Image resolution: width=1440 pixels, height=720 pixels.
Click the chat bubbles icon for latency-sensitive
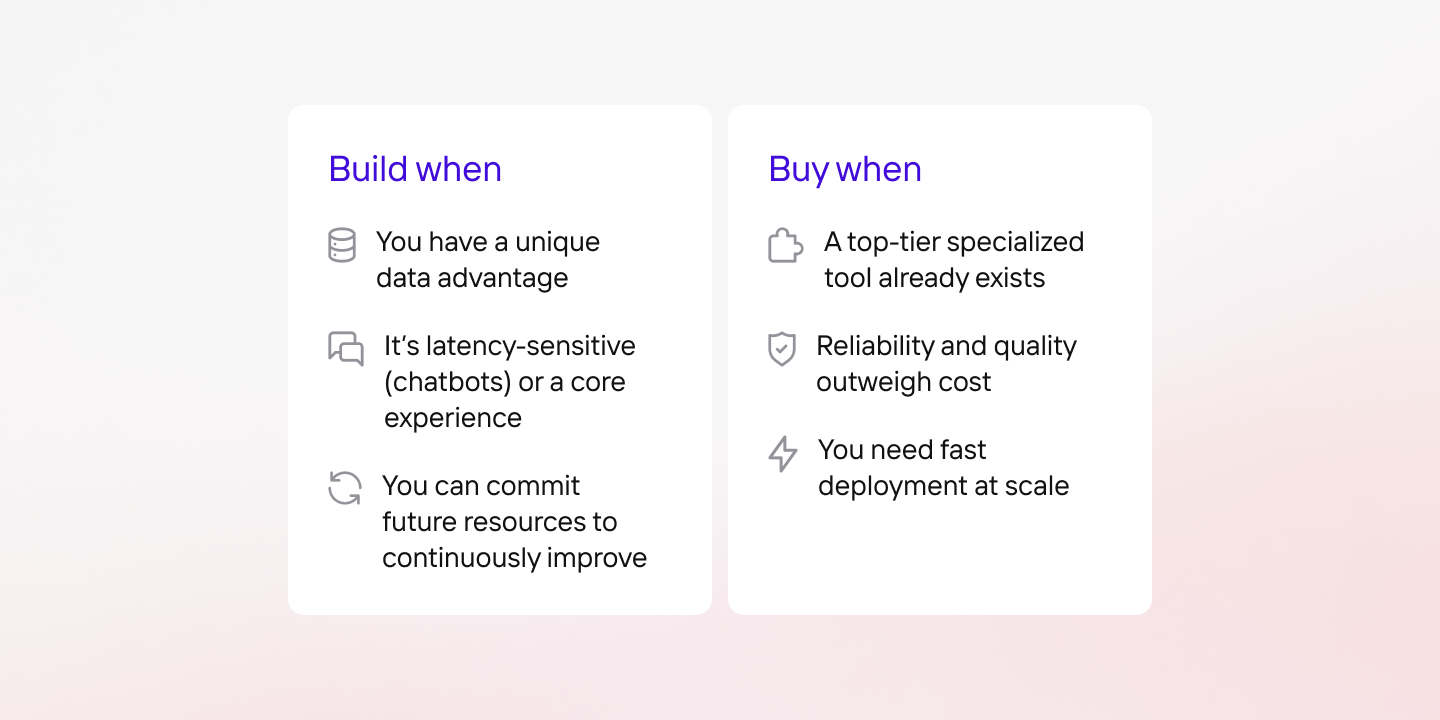[x=345, y=349]
